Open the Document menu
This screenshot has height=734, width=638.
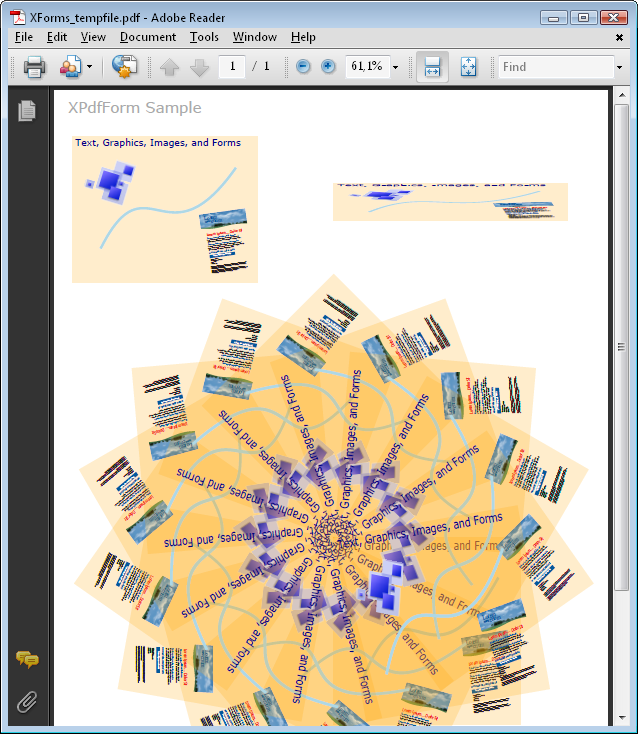pyautogui.click(x=147, y=37)
